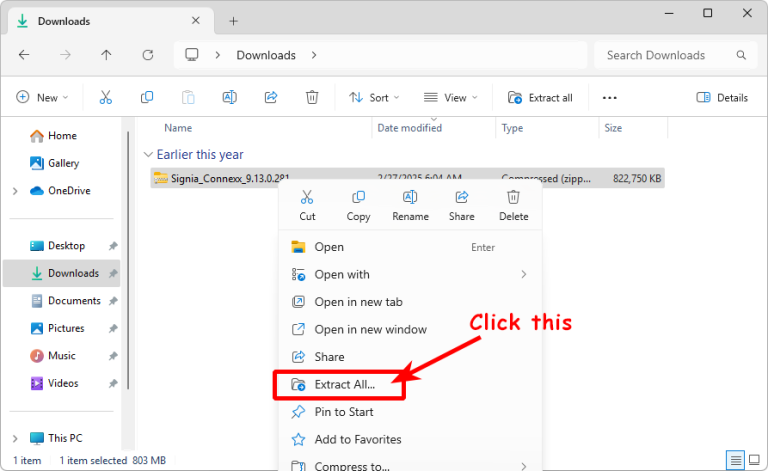The height and width of the screenshot is (471, 768).
Task: Click the Share icon in context menu
Action: [462, 198]
